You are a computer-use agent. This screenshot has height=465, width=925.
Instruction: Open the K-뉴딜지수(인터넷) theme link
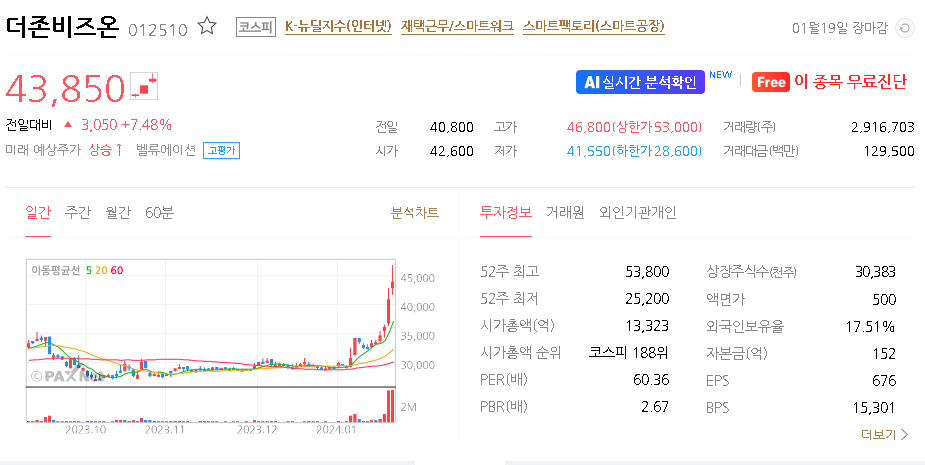pyautogui.click(x=338, y=27)
